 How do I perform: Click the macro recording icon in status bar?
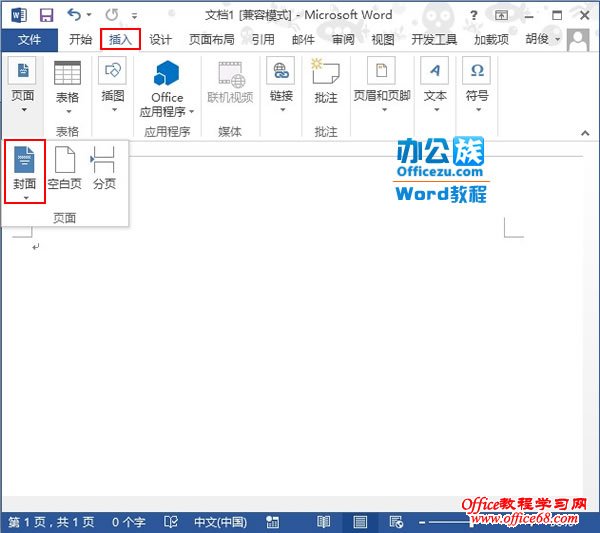272,522
